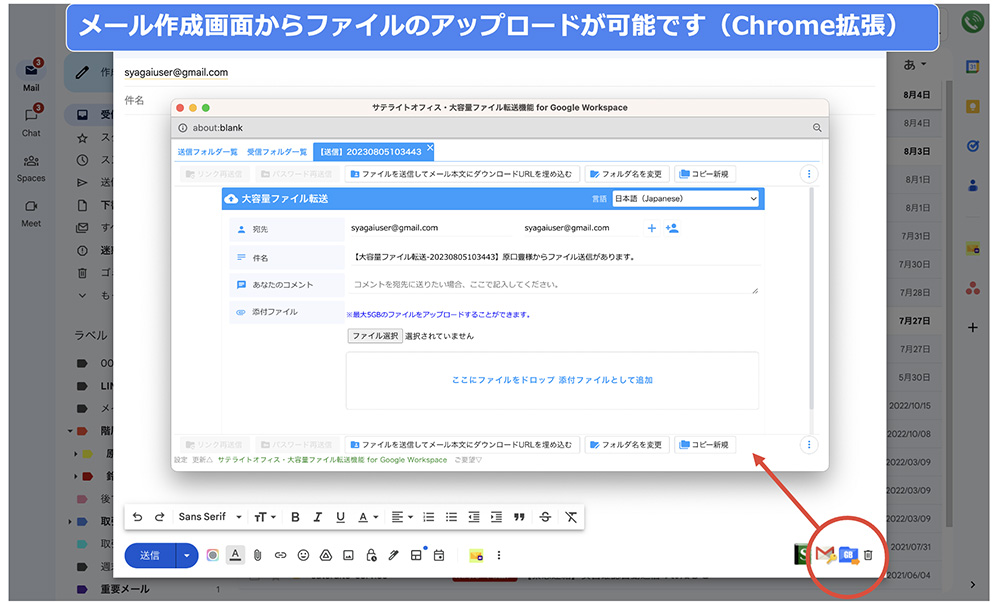Open Chat in Gmail left sidebar
The width and height of the screenshot is (1000, 602).
pyautogui.click(x=31, y=121)
